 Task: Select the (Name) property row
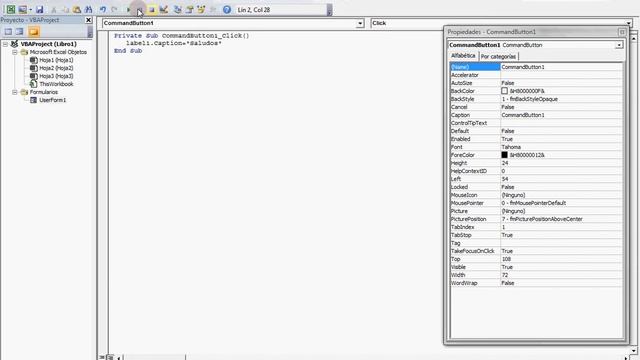click(536, 67)
